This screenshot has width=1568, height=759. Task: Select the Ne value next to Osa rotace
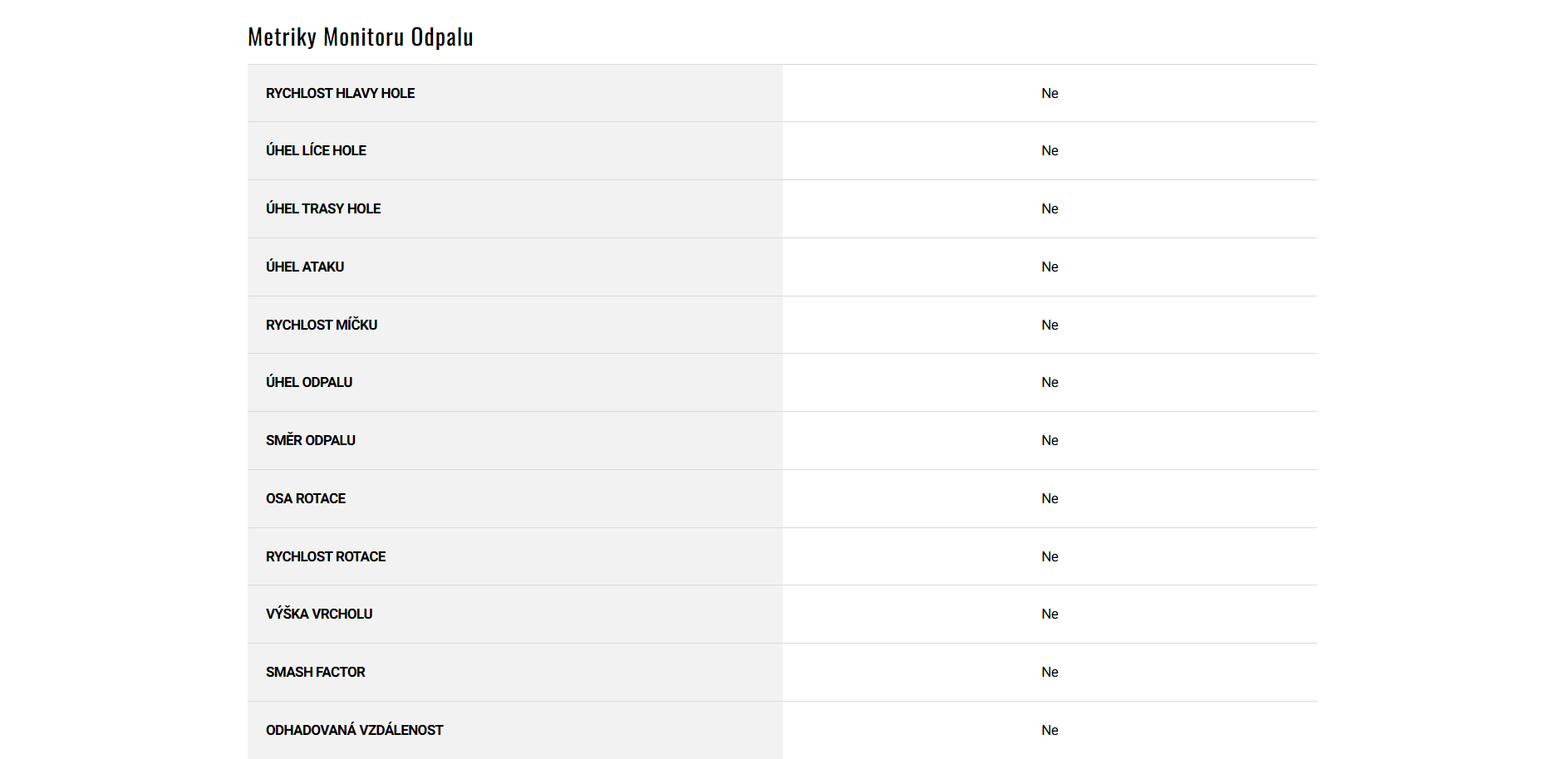pos(1049,498)
